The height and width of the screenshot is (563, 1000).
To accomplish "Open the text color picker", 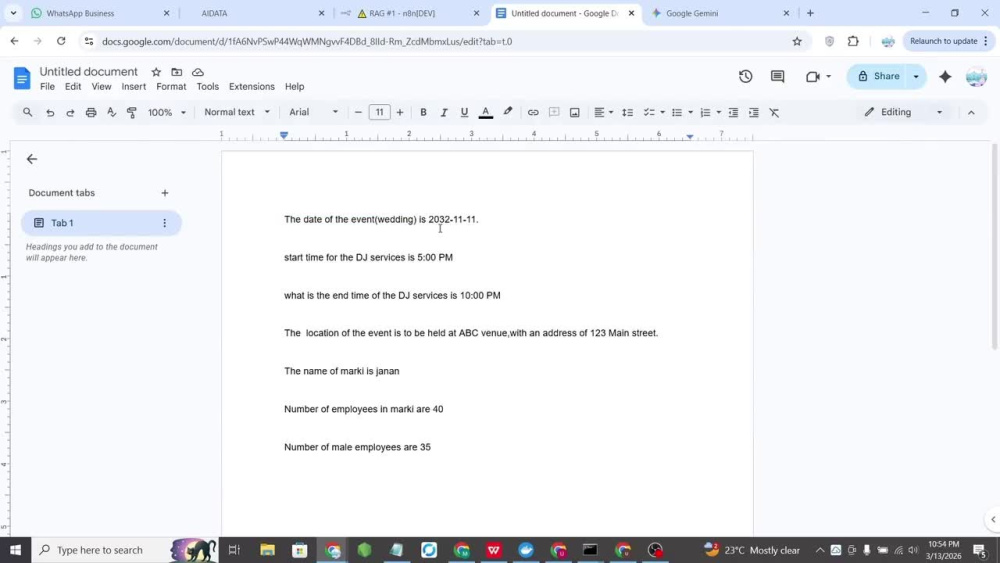I will [x=485, y=112].
